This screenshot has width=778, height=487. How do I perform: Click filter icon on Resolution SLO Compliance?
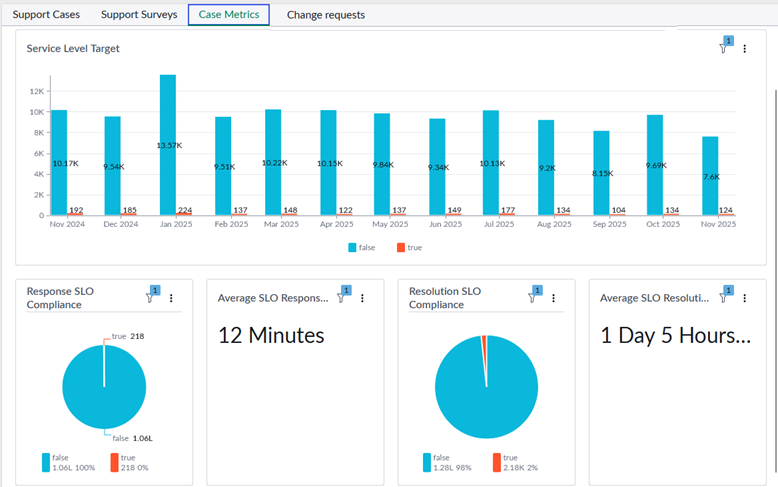[532, 297]
